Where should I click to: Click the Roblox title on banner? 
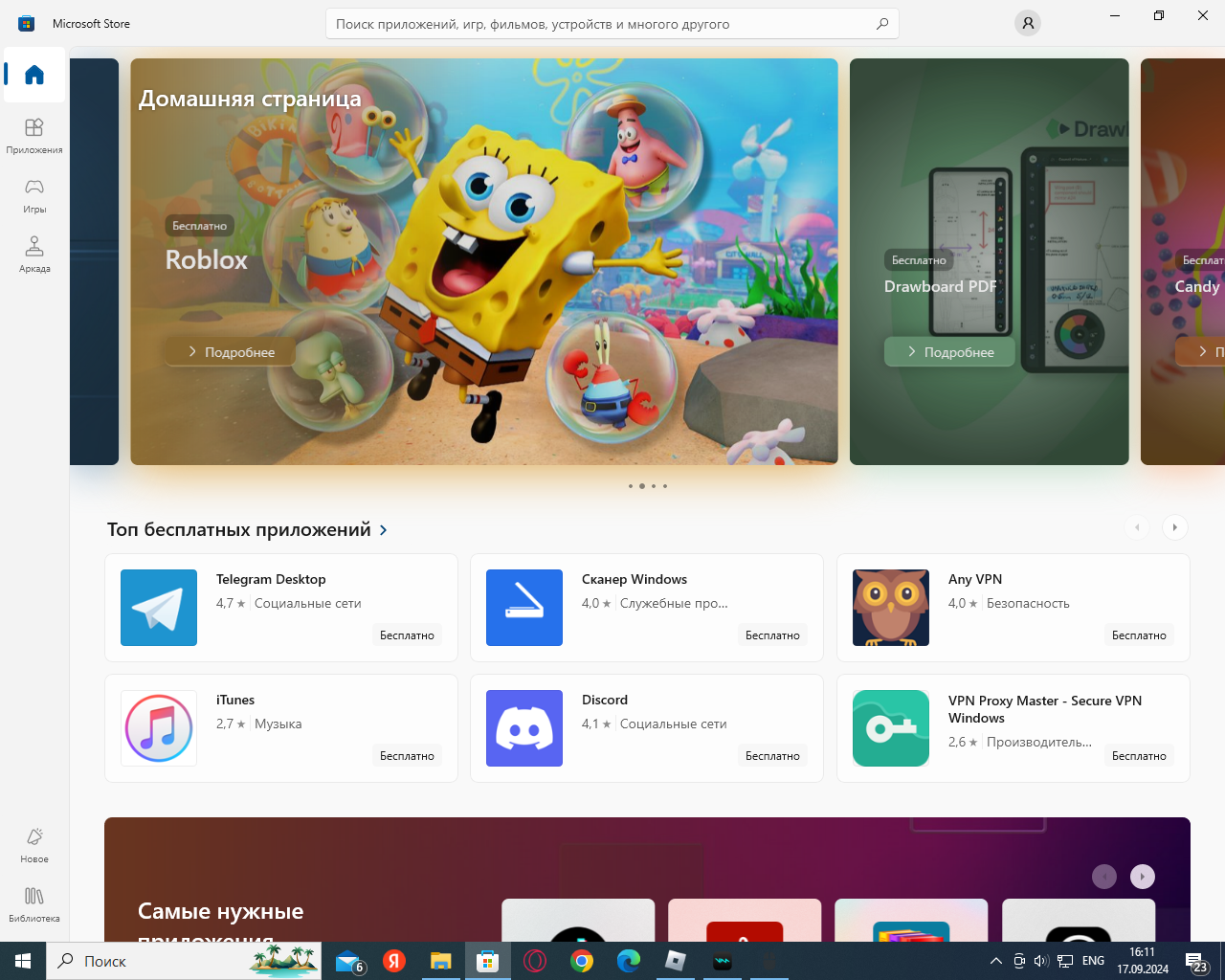pyautogui.click(x=207, y=260)
